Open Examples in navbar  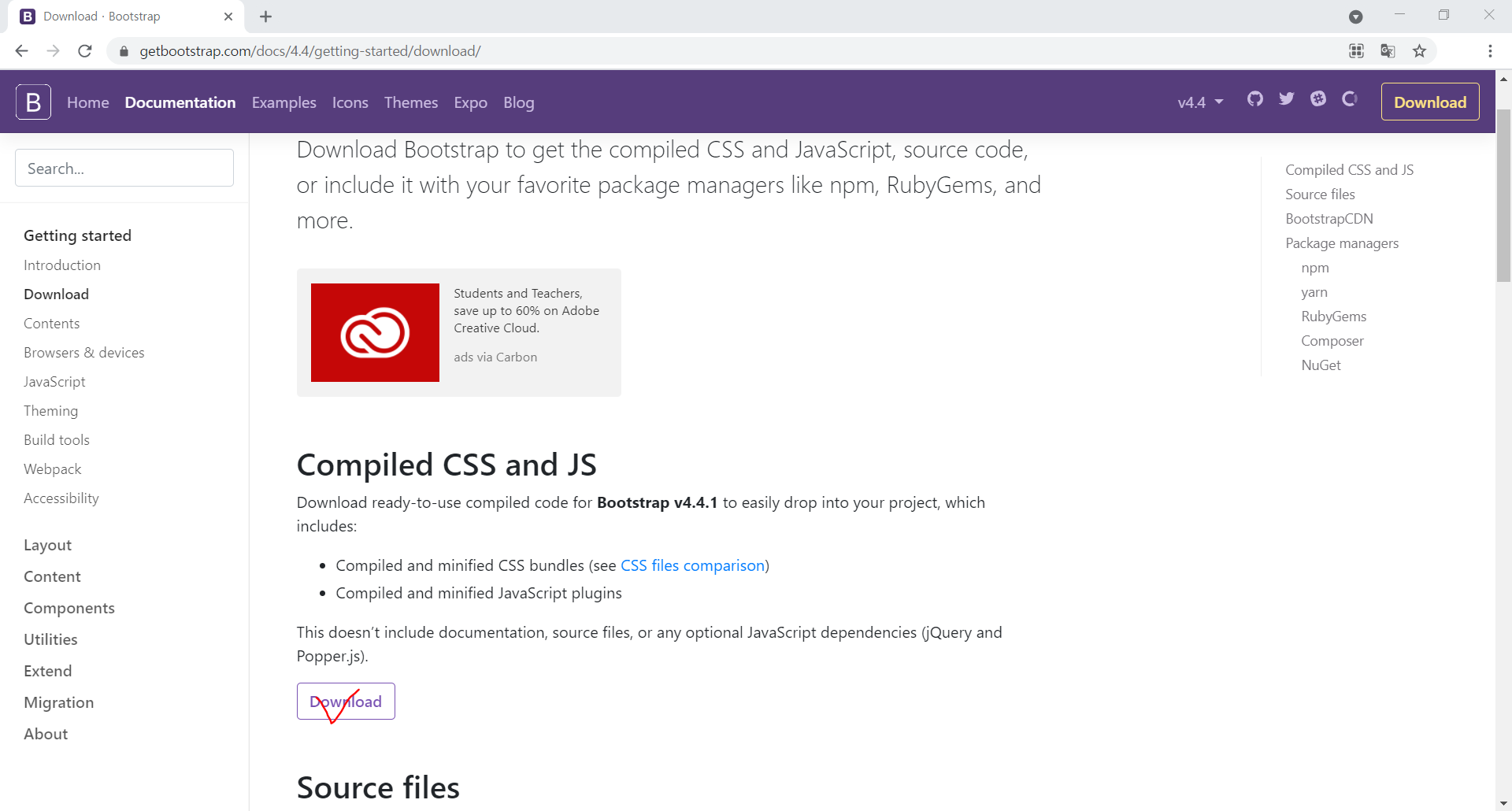click(x=284, y=102)
